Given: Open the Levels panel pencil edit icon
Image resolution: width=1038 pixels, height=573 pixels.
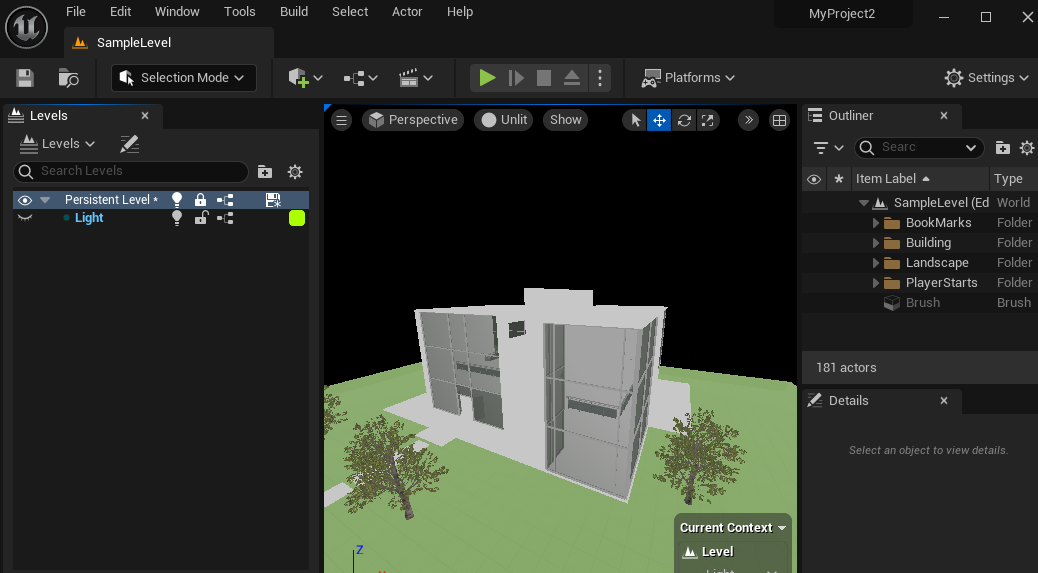Looking at the screenshot, I should tap(129, 144).
